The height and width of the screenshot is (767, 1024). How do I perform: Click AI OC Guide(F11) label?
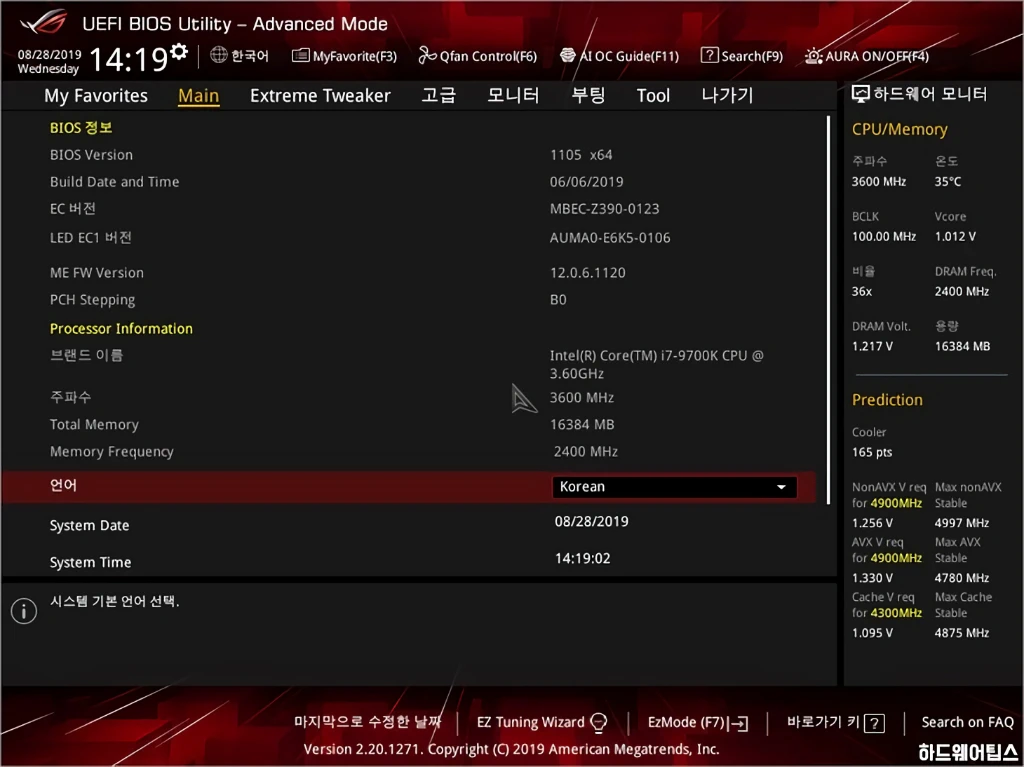tap(630, 56)
